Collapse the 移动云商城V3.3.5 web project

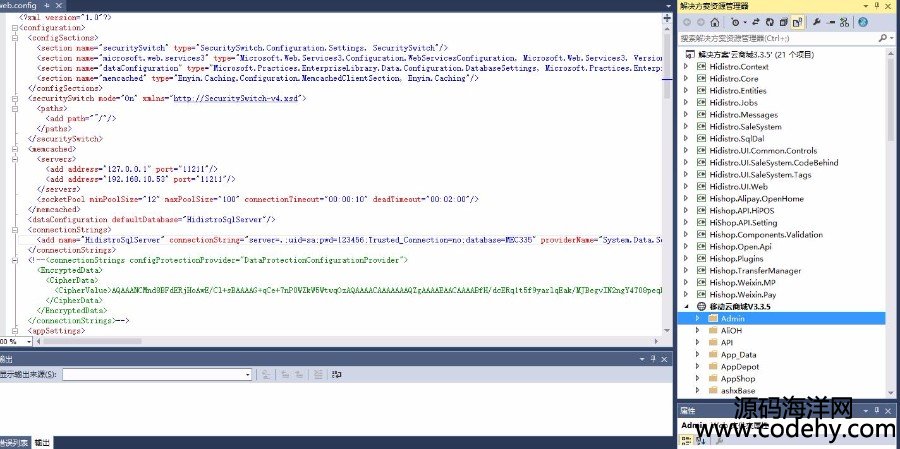685,307
